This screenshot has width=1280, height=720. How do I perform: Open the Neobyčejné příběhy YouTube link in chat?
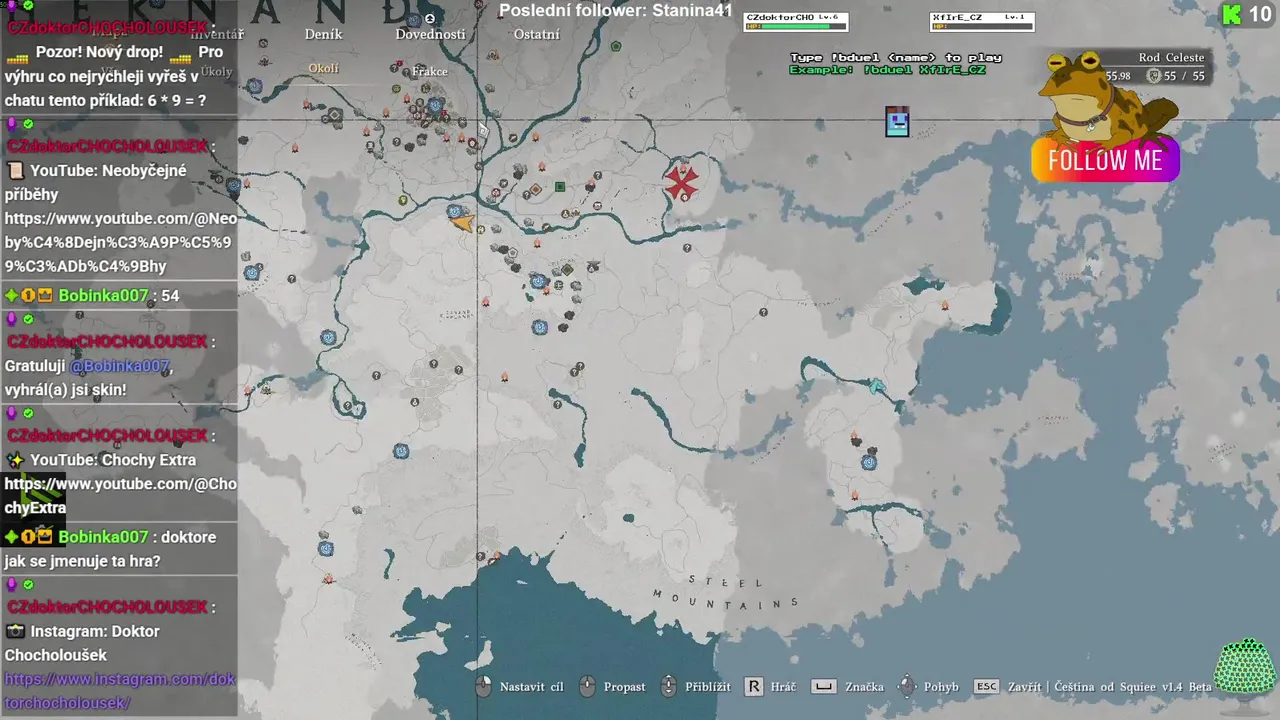tap(120, 242)
